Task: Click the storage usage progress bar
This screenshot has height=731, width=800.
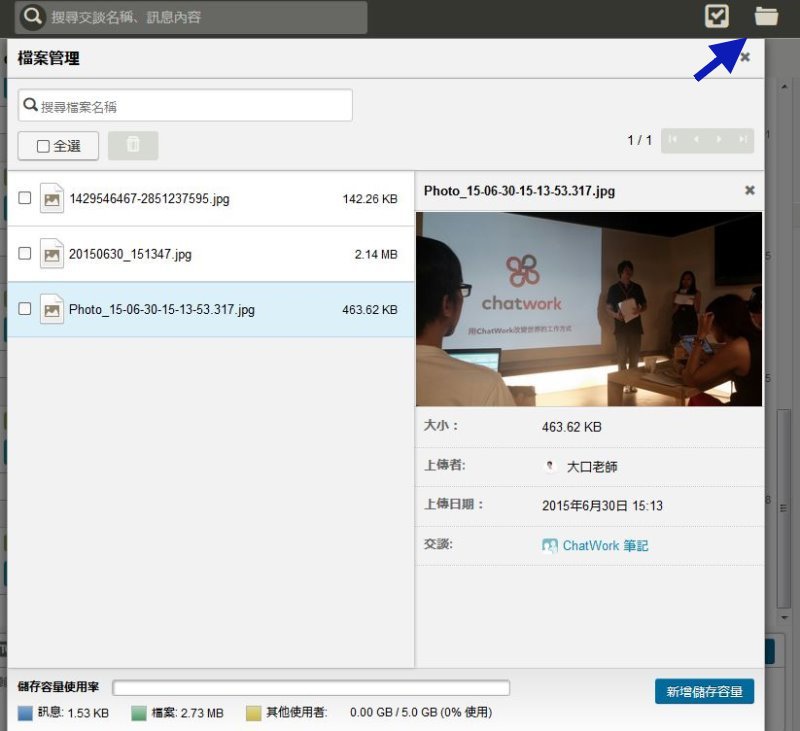Action: click(x=311, y=688)
